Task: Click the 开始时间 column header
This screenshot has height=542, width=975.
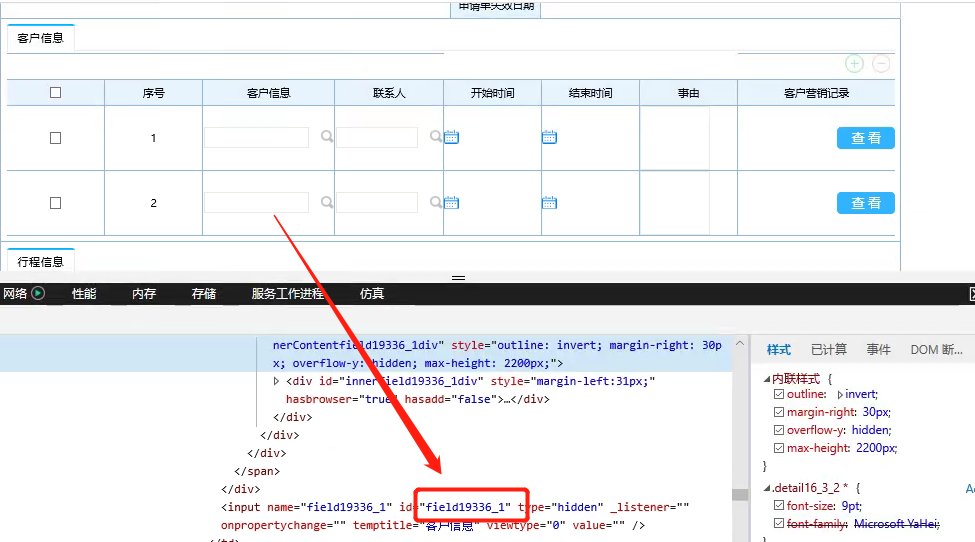Action: [x=492, y=93]
